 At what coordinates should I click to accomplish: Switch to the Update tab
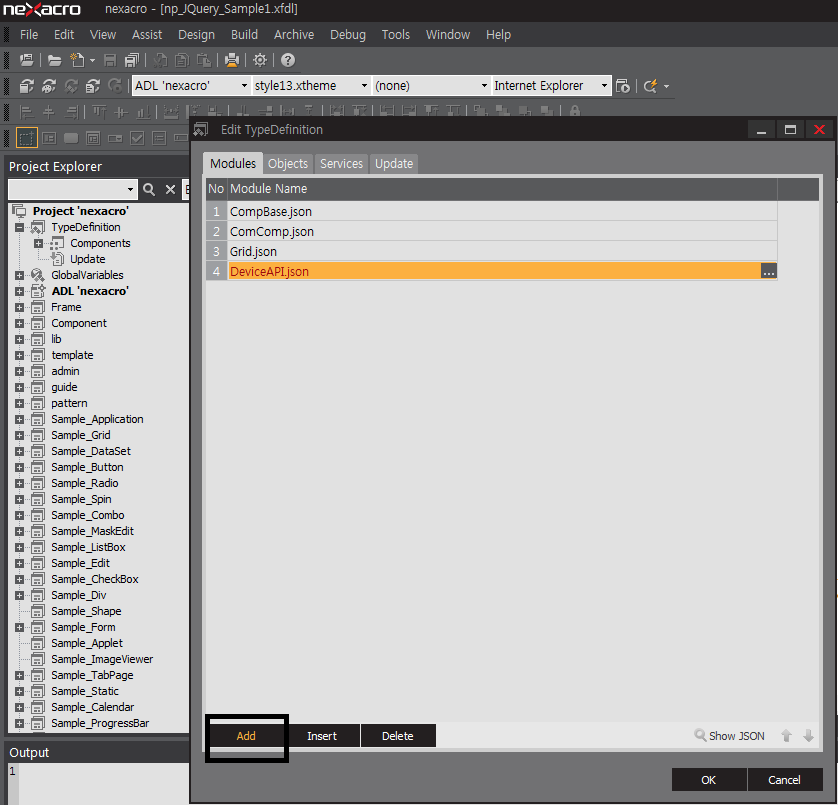394,164
